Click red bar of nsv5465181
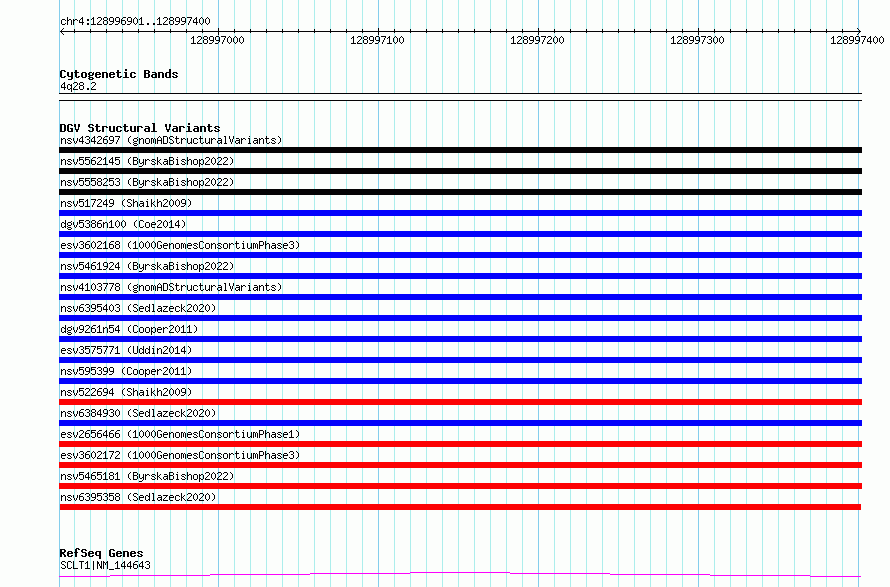The image size is (890, 587). pyautogui.click(x=460, y=486)
